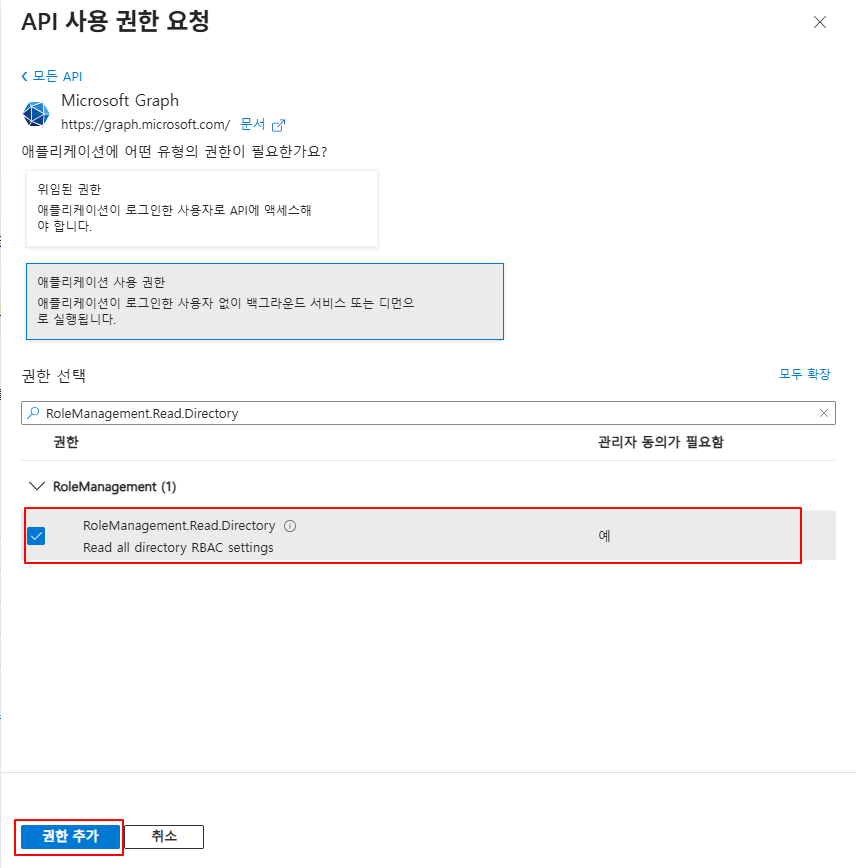Clear the permission search with X icon
The width and height of the screenshot is (856, 868).
(824, 413)
